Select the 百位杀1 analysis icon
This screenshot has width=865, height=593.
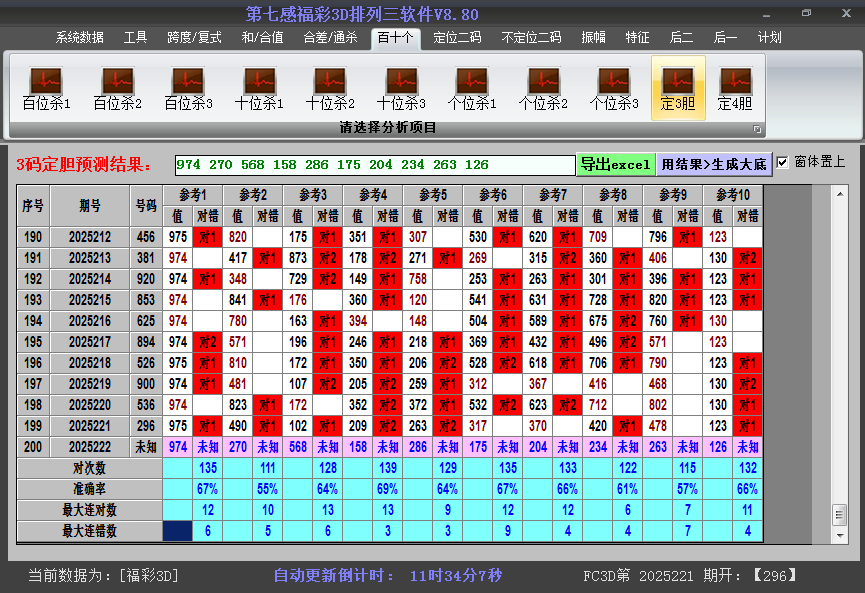46,88
